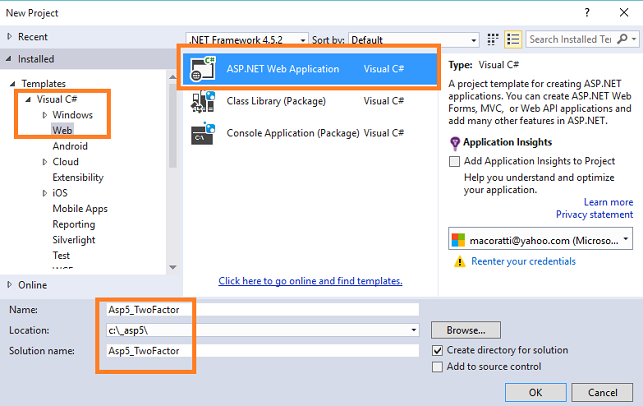This screenshot has height=406, width=643.
Task: Switch to medium icons list view
Action: click(513, 39)
